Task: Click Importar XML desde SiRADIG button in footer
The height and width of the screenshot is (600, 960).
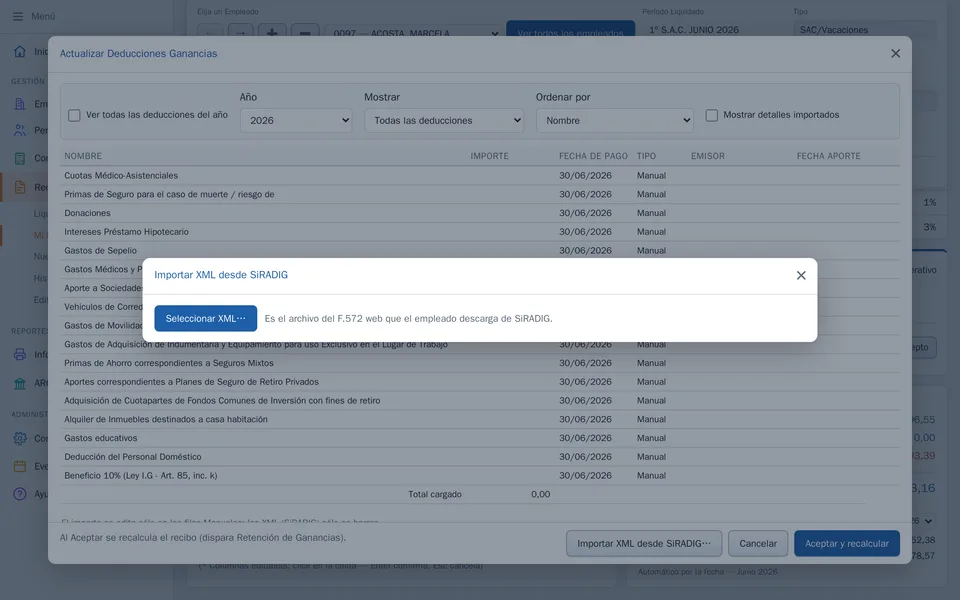Action: (x=644, y=544)
